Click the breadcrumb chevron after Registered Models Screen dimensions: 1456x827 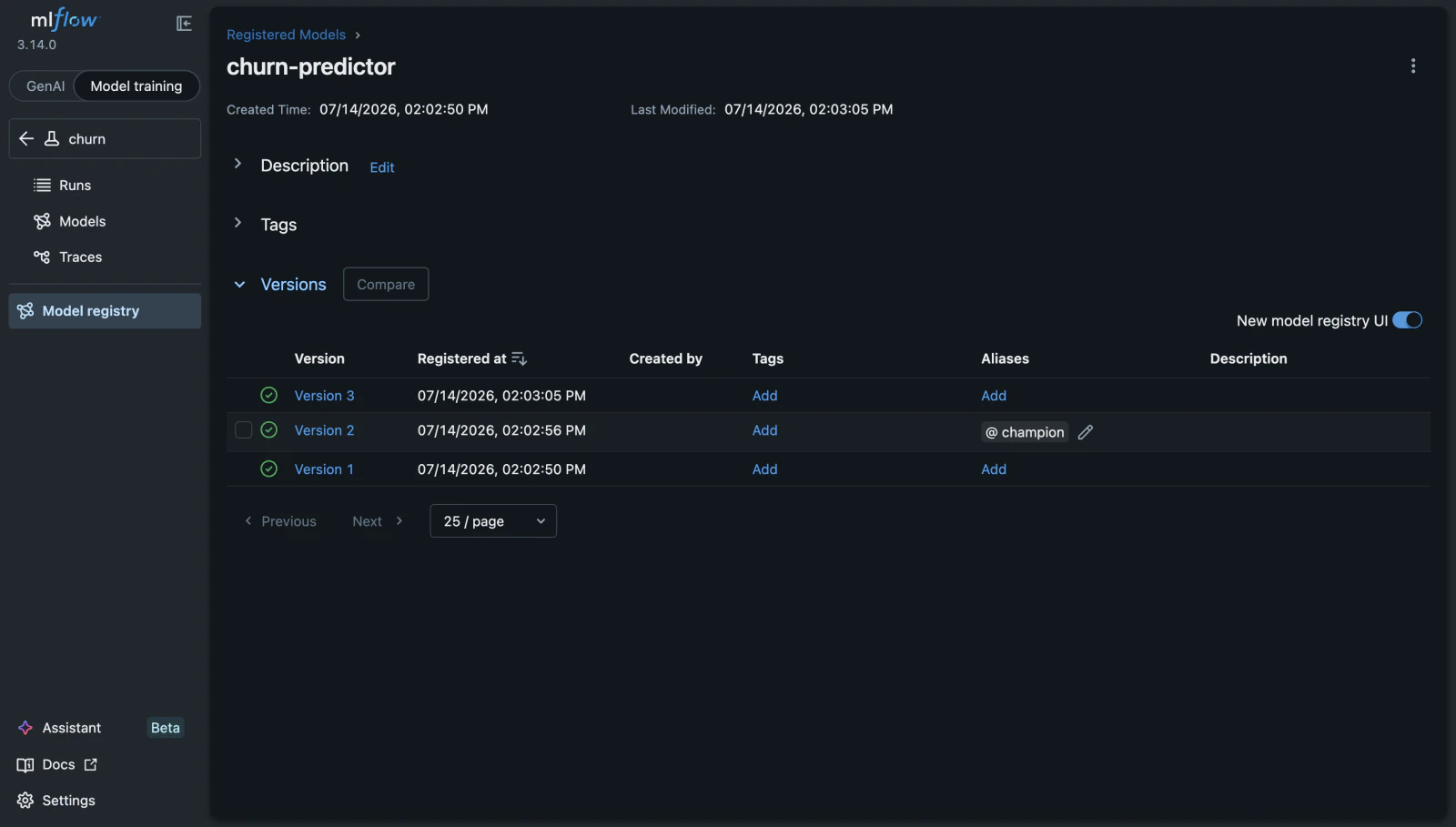point(358,35)
